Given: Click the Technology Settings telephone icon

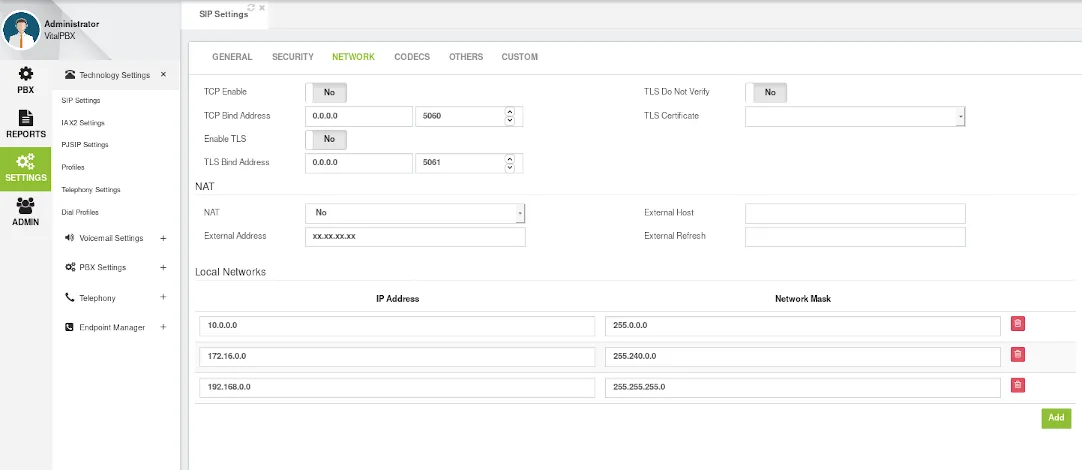Looking at the screenshot, I should pos(70,75).
